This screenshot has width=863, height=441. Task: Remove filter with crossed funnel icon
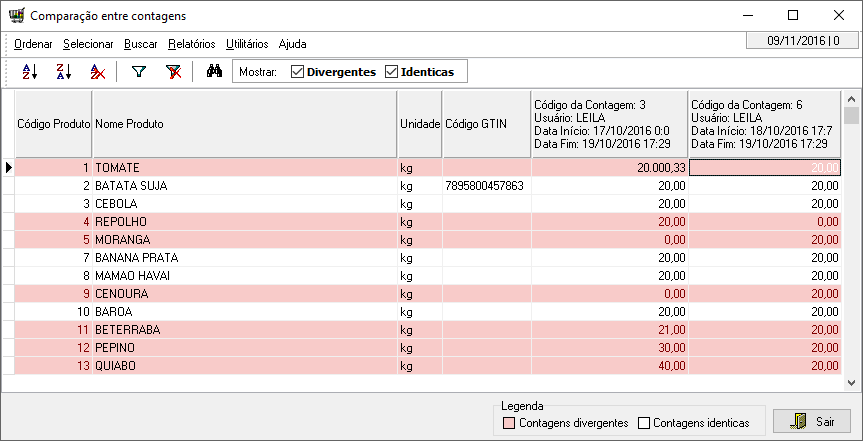click(x=173, y=72)
